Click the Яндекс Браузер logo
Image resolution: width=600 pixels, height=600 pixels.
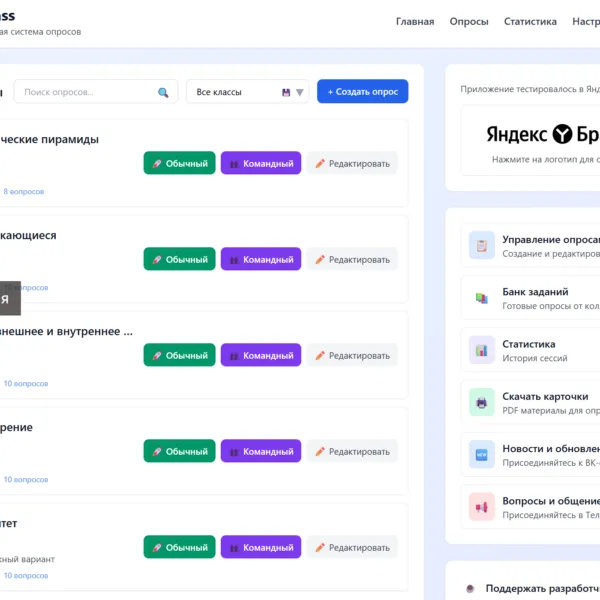(x=543, y=134)
